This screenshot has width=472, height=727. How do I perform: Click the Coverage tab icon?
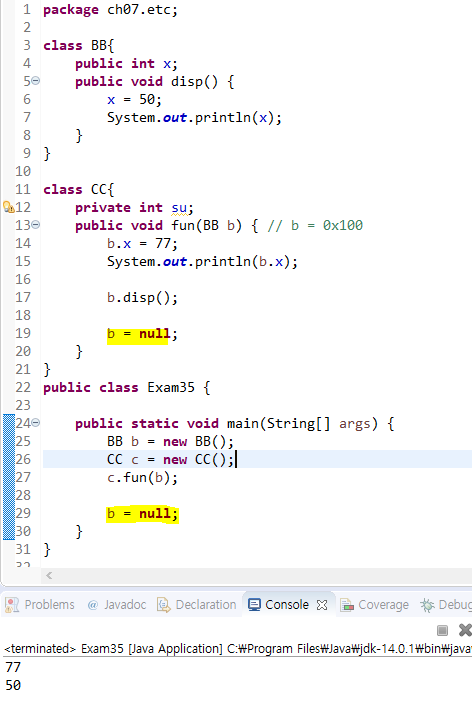(347, 605)
